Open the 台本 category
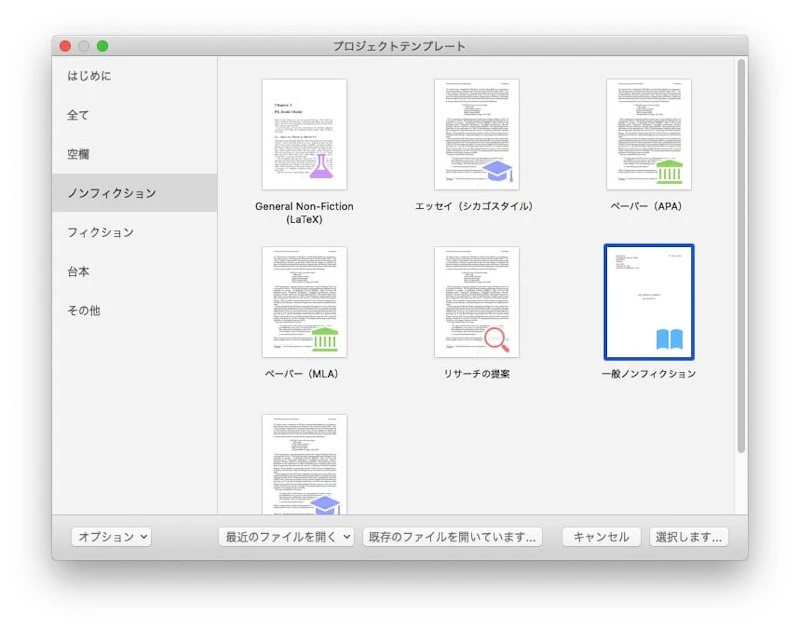800x629 pixels. tap(135, 271)
